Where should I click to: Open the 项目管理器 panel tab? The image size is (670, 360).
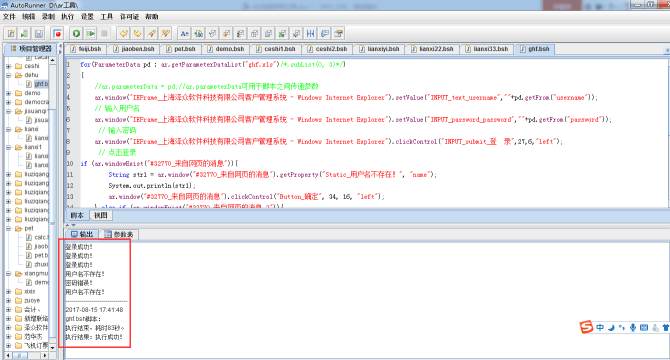tap(31, 49)
